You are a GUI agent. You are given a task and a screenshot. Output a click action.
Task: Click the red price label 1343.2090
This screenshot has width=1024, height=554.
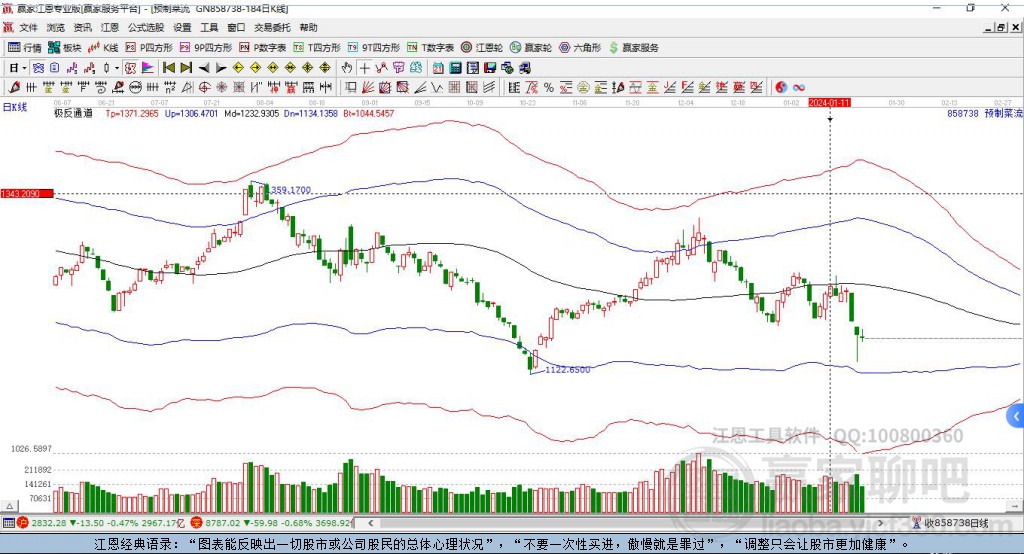tap(27, 193)
